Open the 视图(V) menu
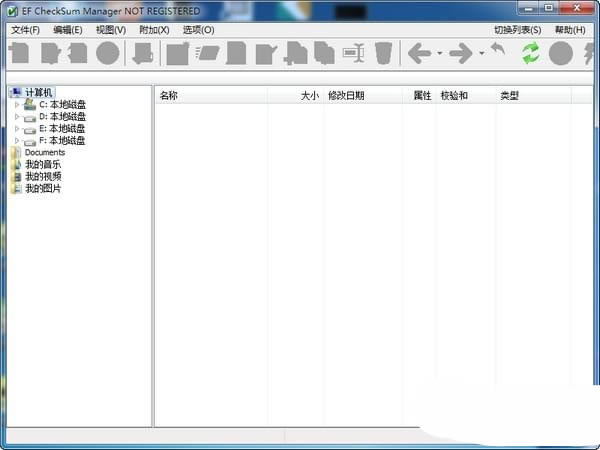The image size is (600, 450). tap(111, 30)
